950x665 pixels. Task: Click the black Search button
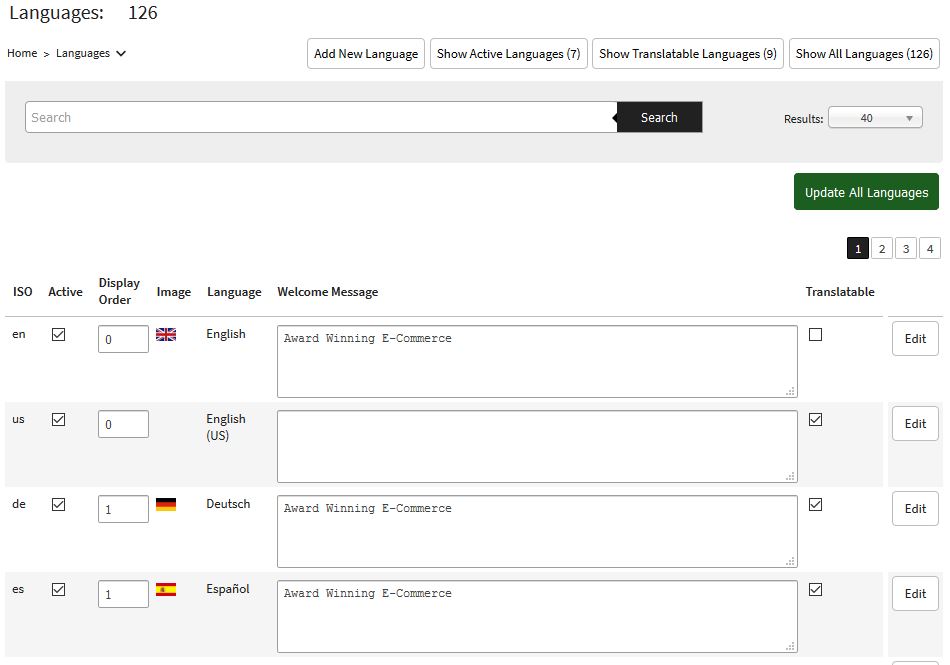(x=659, y=117)
